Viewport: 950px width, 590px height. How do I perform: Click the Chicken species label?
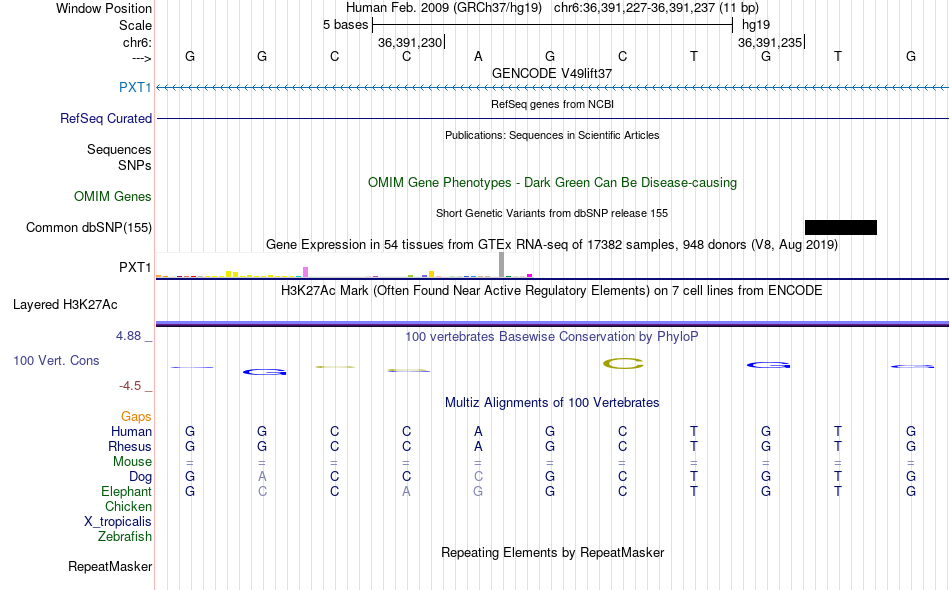point(128,506)
